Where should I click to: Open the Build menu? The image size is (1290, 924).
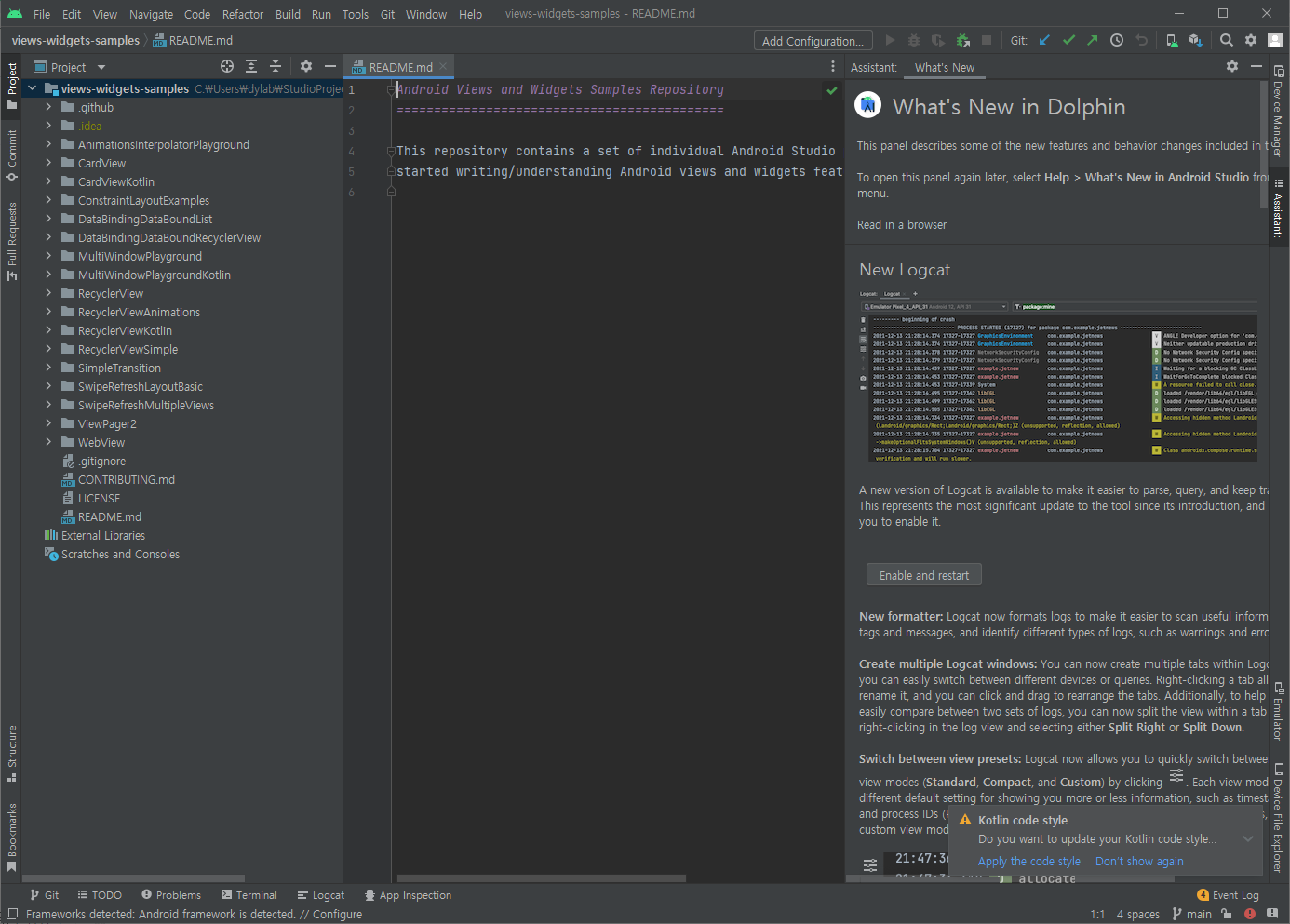[x=288, y=14]
